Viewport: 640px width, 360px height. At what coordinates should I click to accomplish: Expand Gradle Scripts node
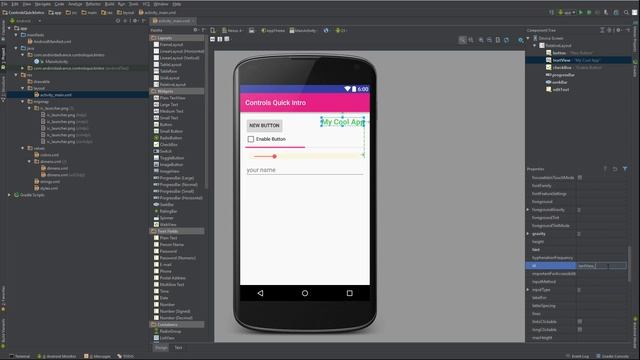[9, 195]
